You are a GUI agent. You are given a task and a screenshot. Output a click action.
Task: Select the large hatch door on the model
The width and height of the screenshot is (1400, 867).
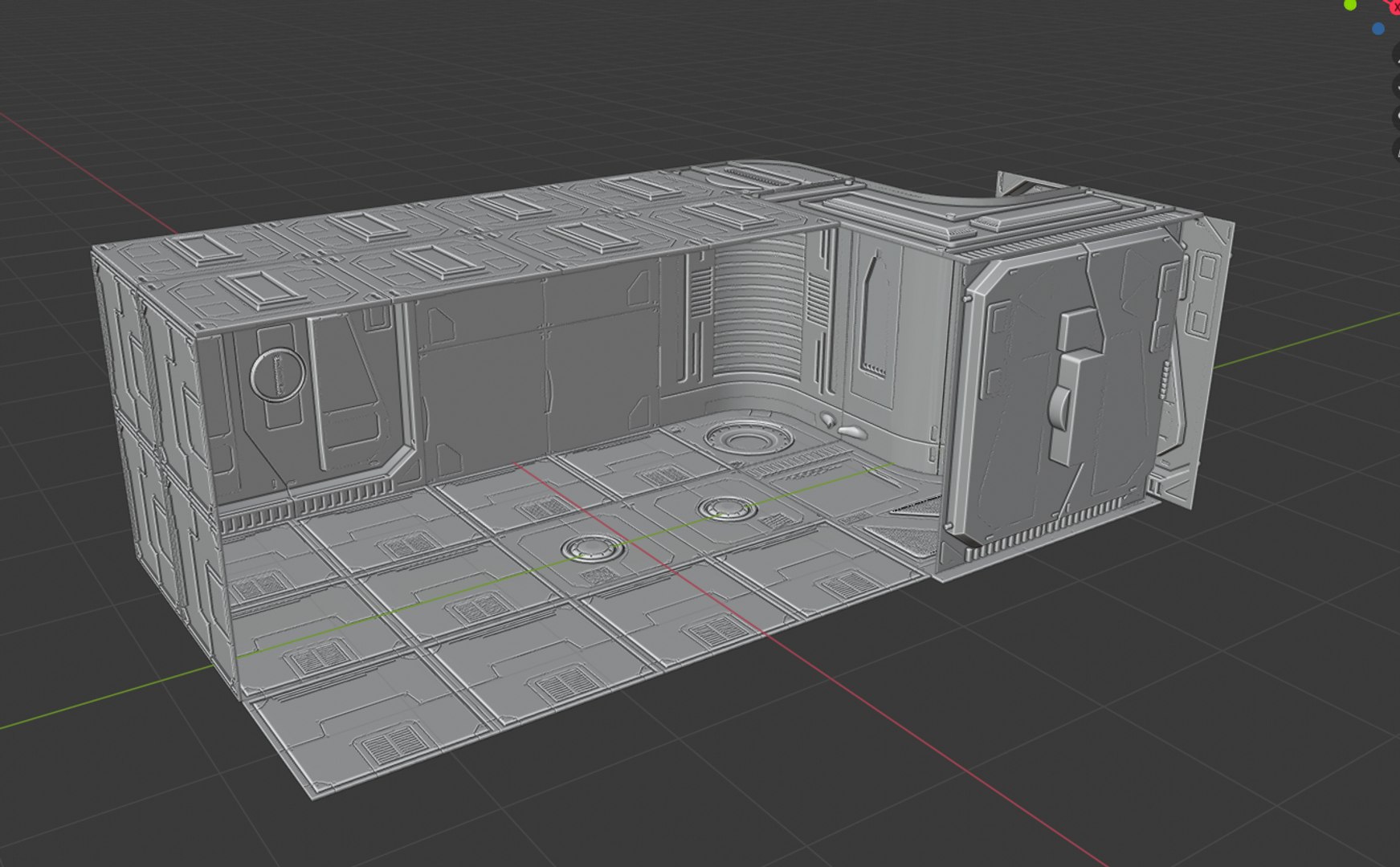click(x=1066, y=389)
